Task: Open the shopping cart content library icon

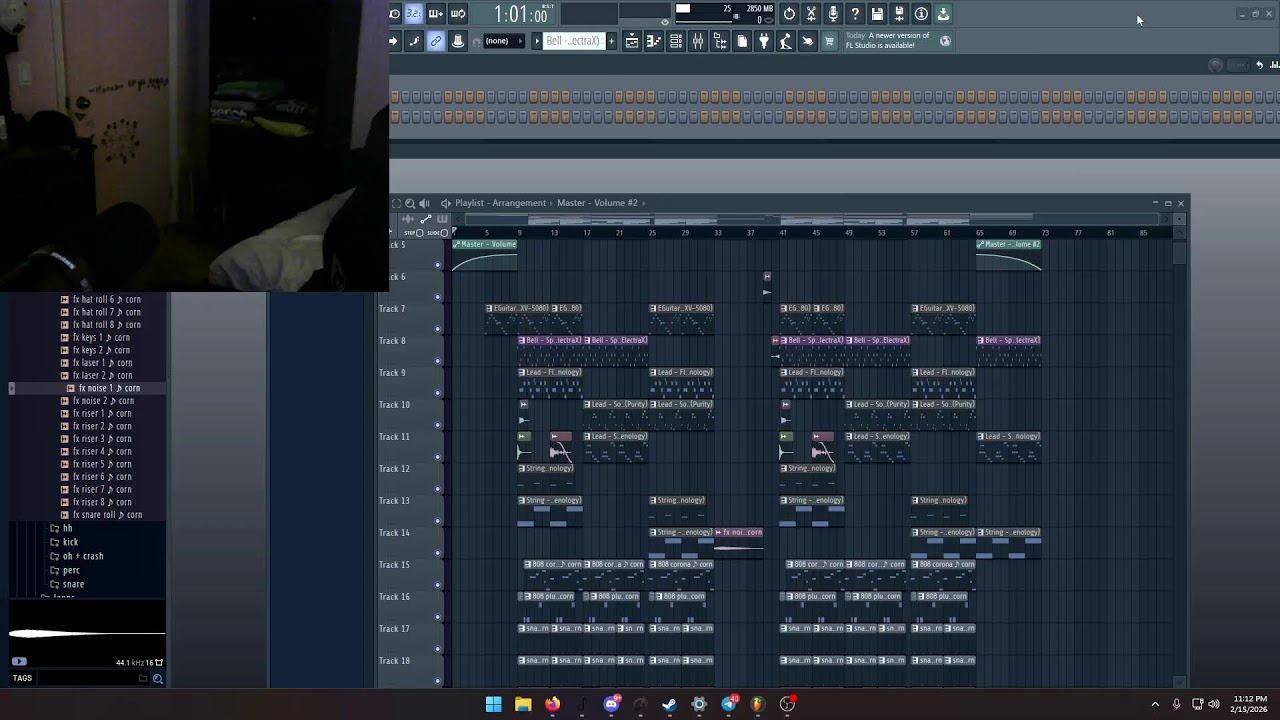Action: pyautogui.click(x=829, y=41)
